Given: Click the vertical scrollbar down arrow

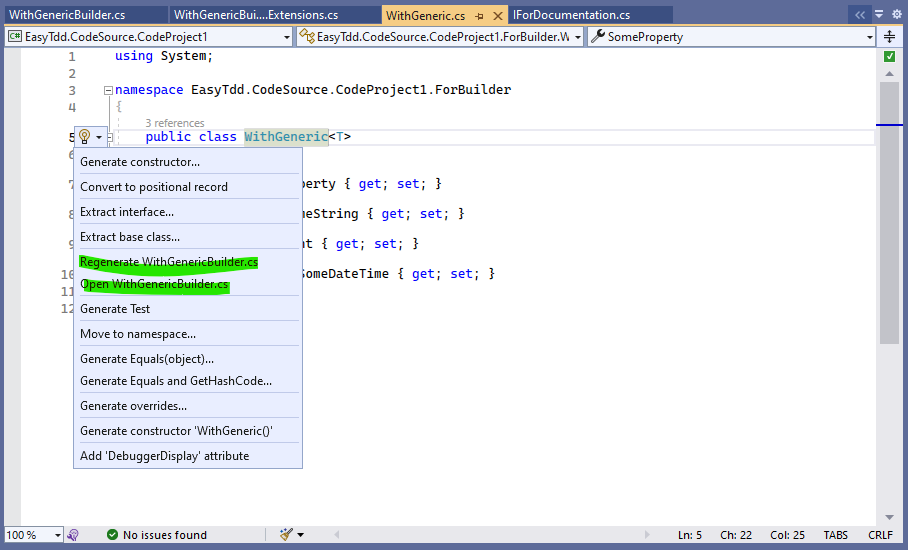Looking at the screenshot, I should [x=889, y=517].
